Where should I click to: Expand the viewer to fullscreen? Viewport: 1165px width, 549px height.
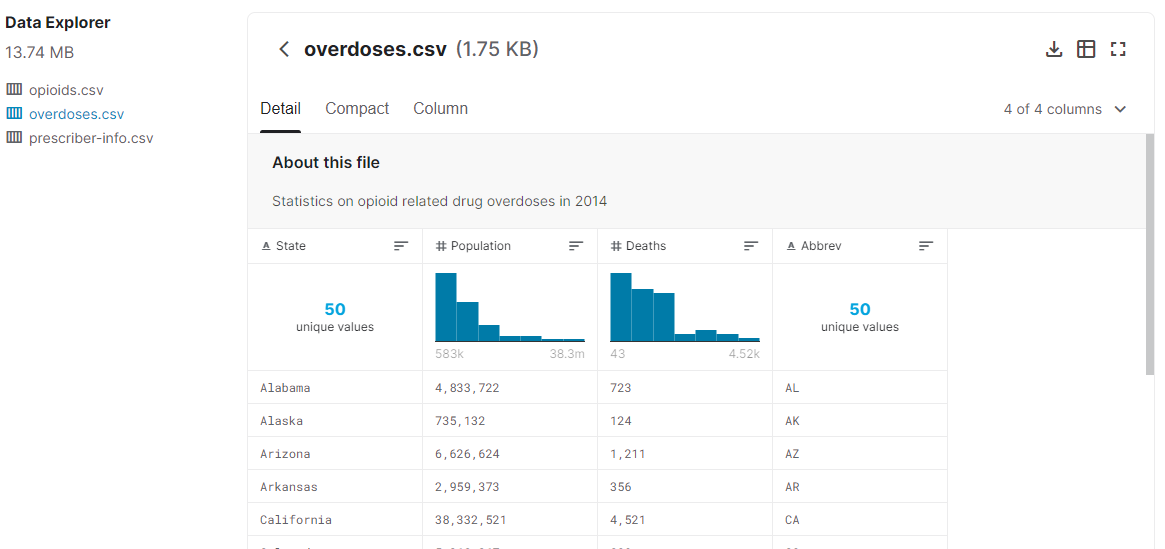click(1118, 50)
